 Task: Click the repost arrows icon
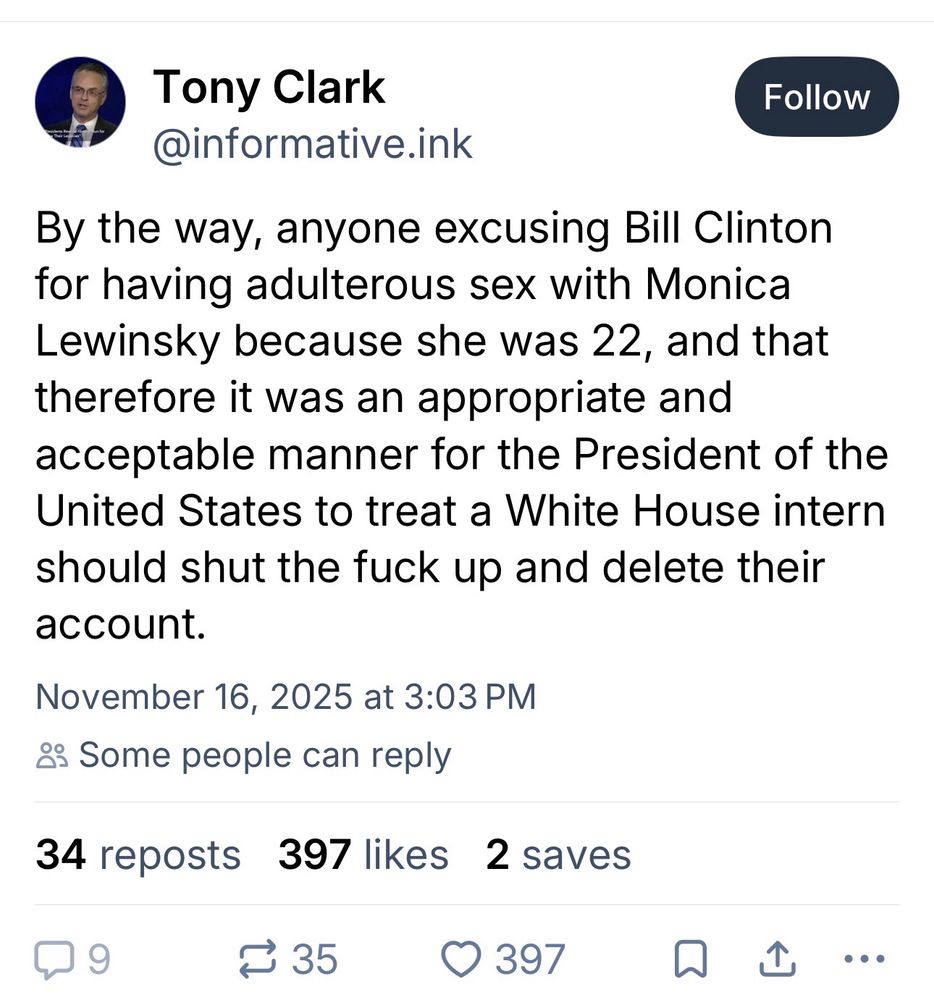pyautogui.click(x=258, y=959)
